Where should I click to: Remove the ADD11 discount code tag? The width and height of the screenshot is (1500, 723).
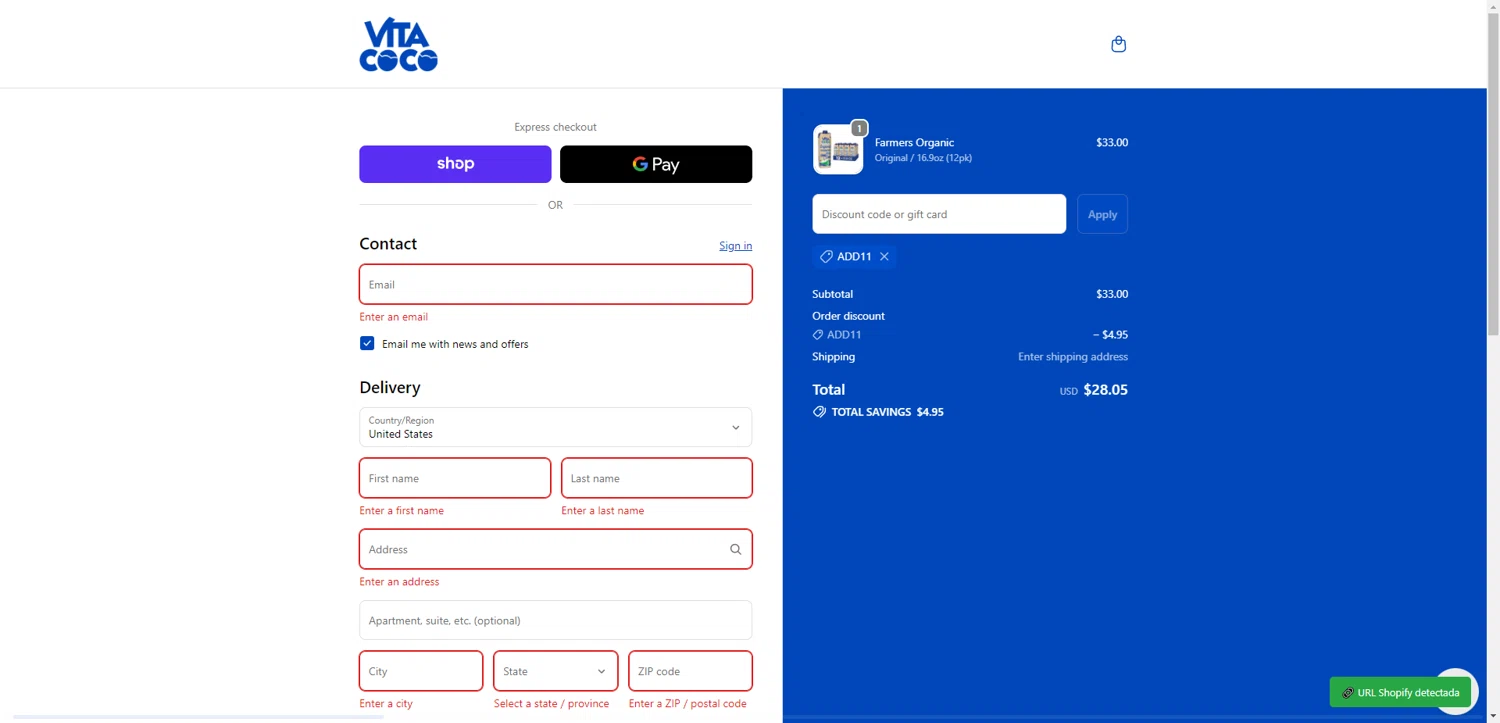884,257
